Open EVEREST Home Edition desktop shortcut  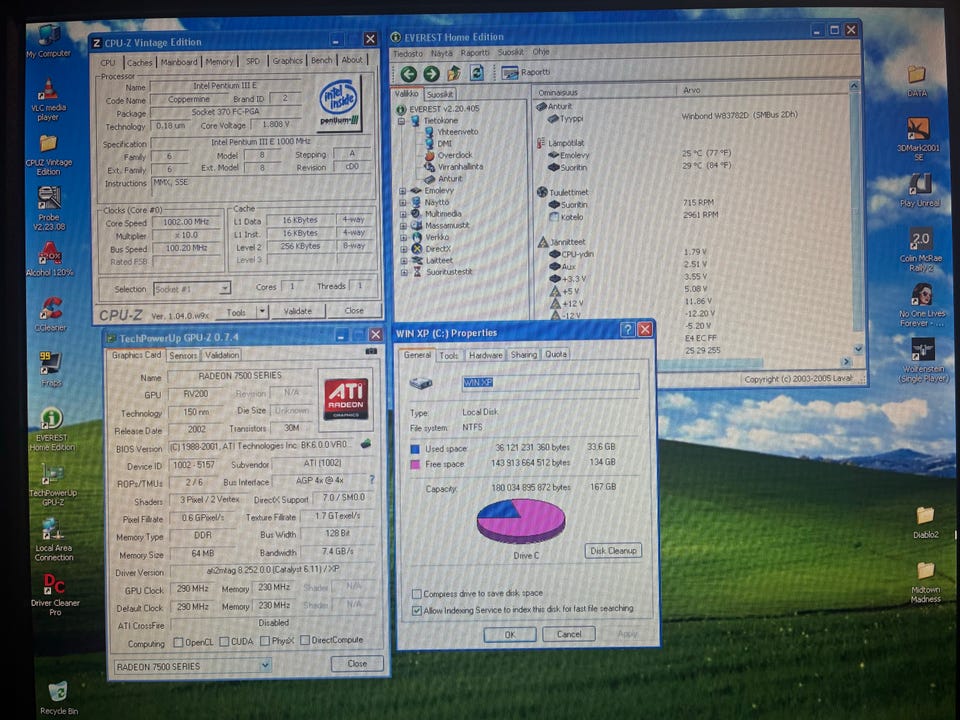[x=52, y=429]
